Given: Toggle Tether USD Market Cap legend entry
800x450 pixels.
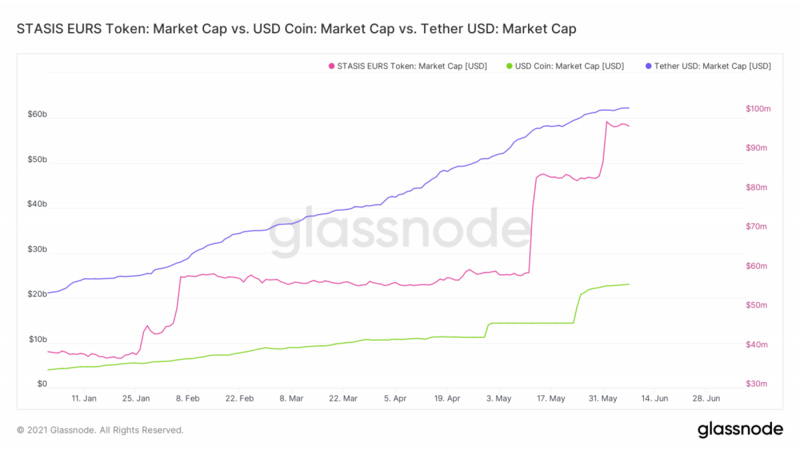Looking at the screenshot, I should 712,66.
